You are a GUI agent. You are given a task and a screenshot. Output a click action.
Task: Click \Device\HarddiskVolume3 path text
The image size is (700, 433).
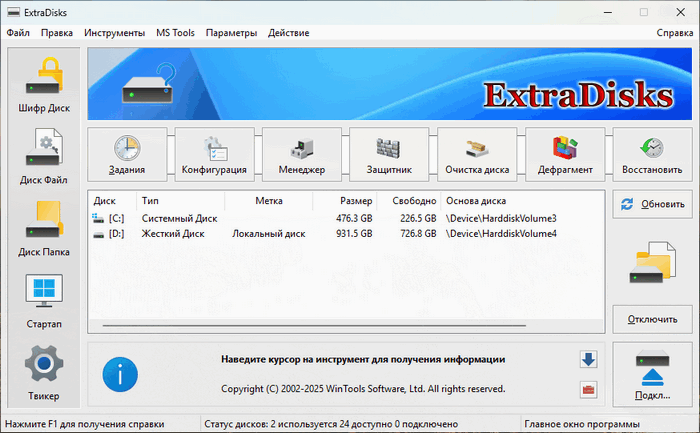point(501,218)
